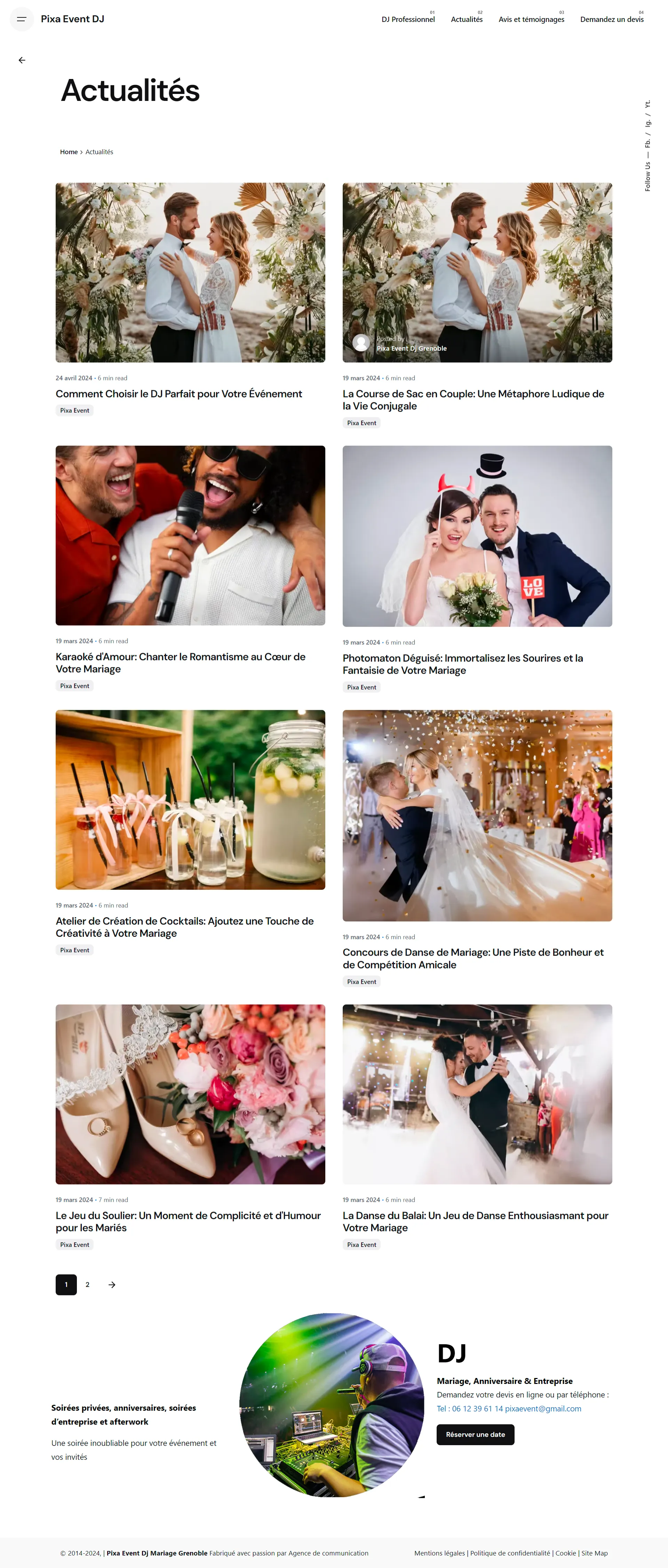668x1568 pixels.
Task: Click the pixaevent@gmail.com email link
Action: point(543,1409)
